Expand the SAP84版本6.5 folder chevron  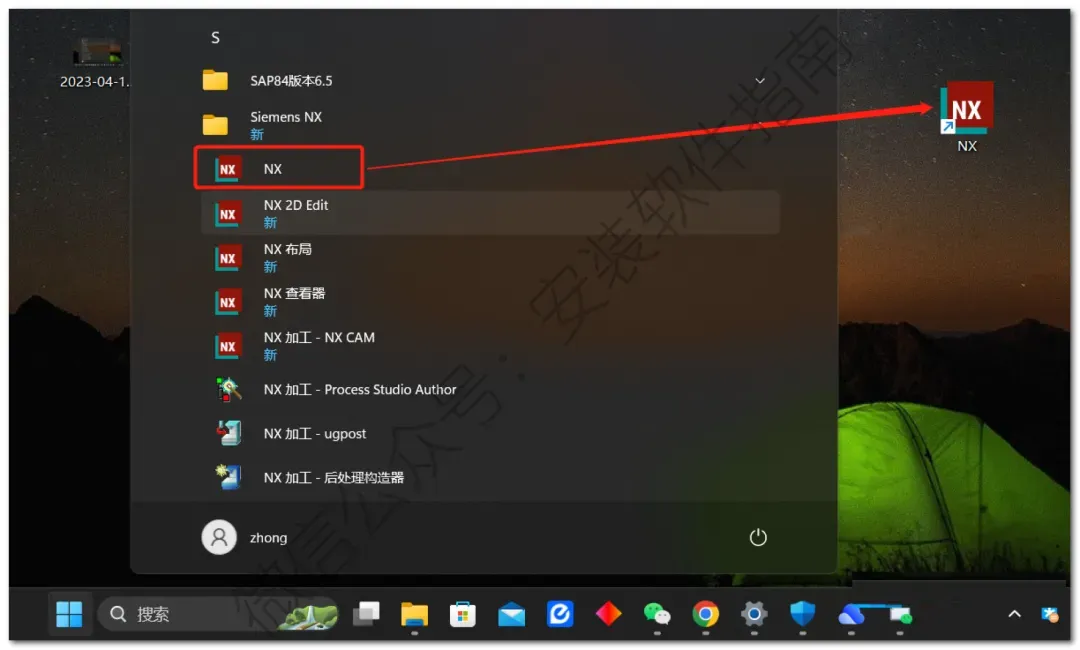point(760,81)
